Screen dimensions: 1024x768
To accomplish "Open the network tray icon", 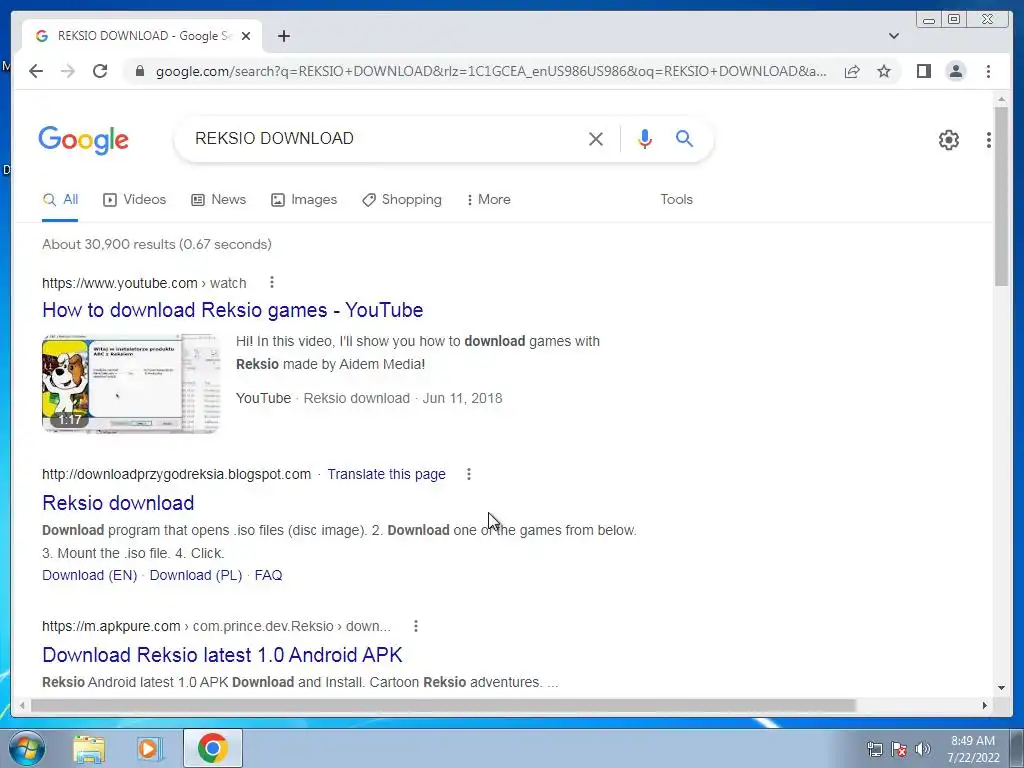I will (x=874, y=749).
